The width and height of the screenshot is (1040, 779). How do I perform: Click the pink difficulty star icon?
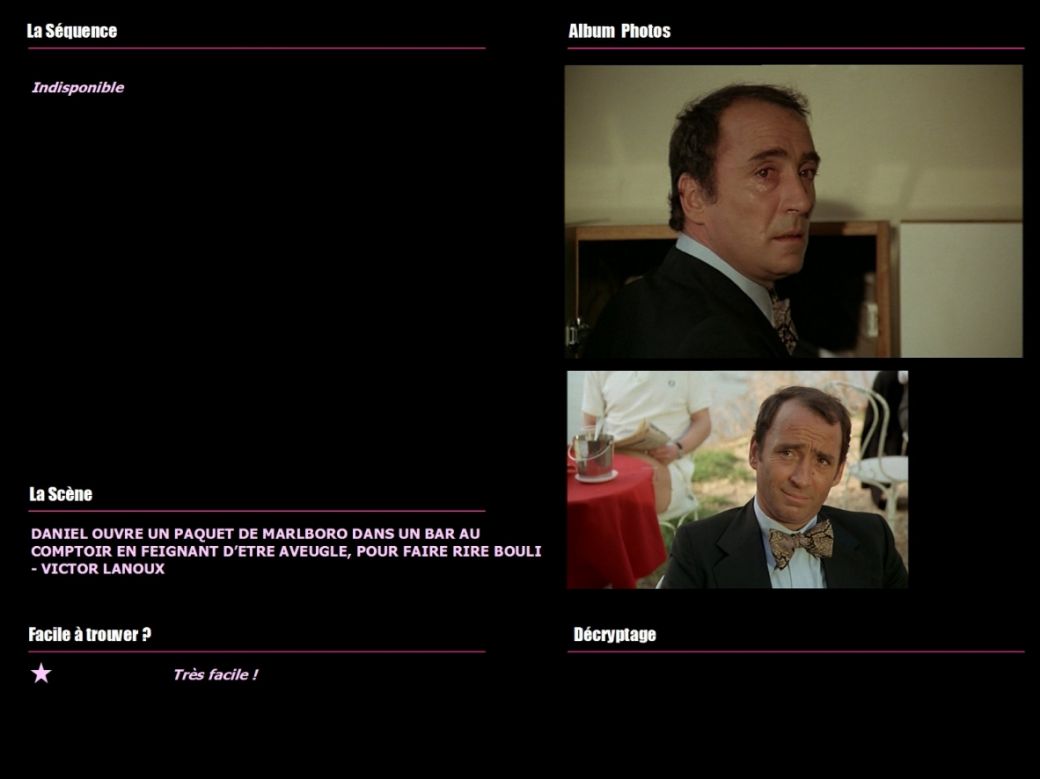pos(41,673)
